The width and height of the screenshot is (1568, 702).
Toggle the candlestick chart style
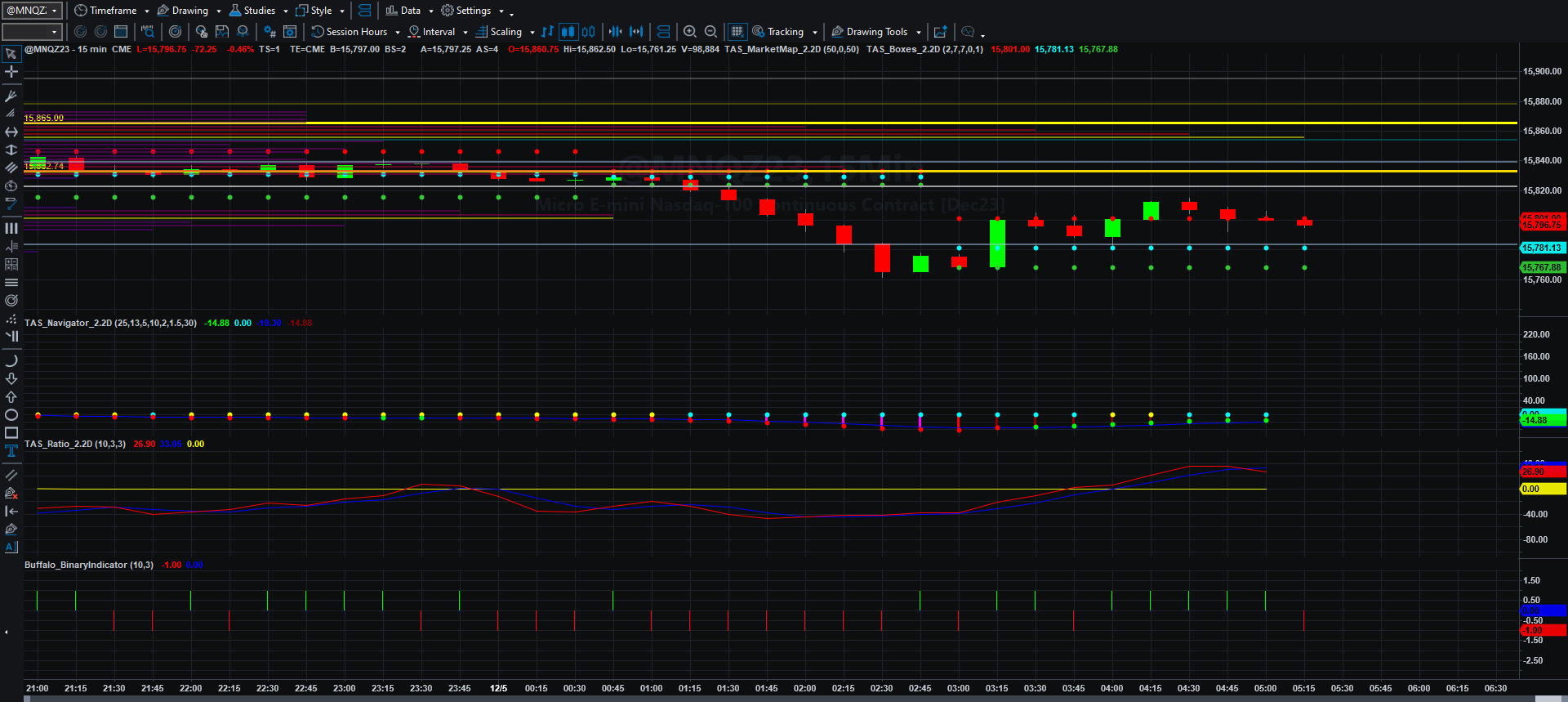pyautogui.click(x=568, y=32)
